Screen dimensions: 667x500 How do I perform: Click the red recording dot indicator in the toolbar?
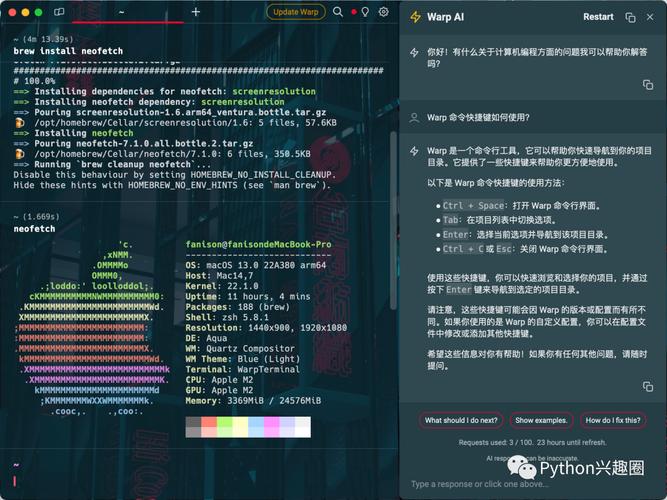[x=353, y=12]
